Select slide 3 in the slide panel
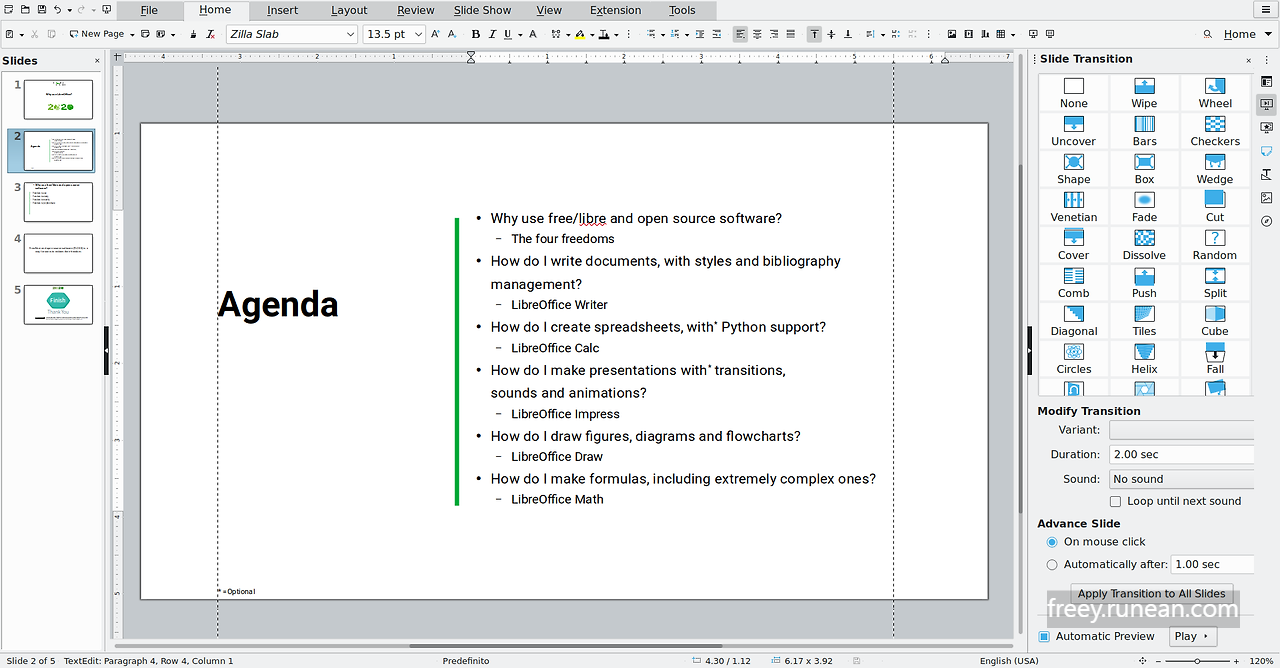The height and width of the screenshot is (668, 1280). (x=57, y=202)
